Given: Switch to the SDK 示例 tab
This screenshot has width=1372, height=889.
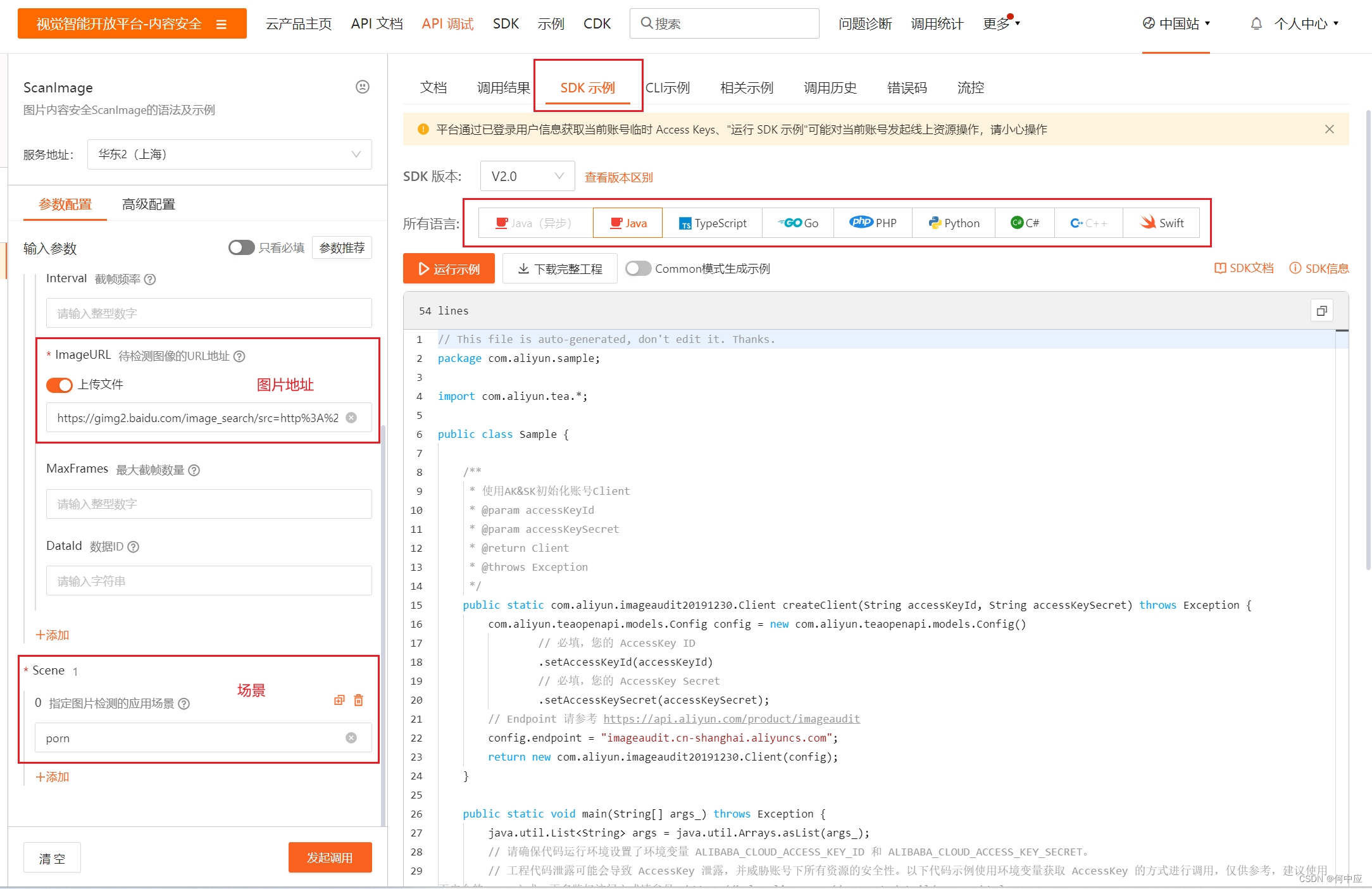Looking at the screenshot, I should pyautogui.click(x=587, y=87).
